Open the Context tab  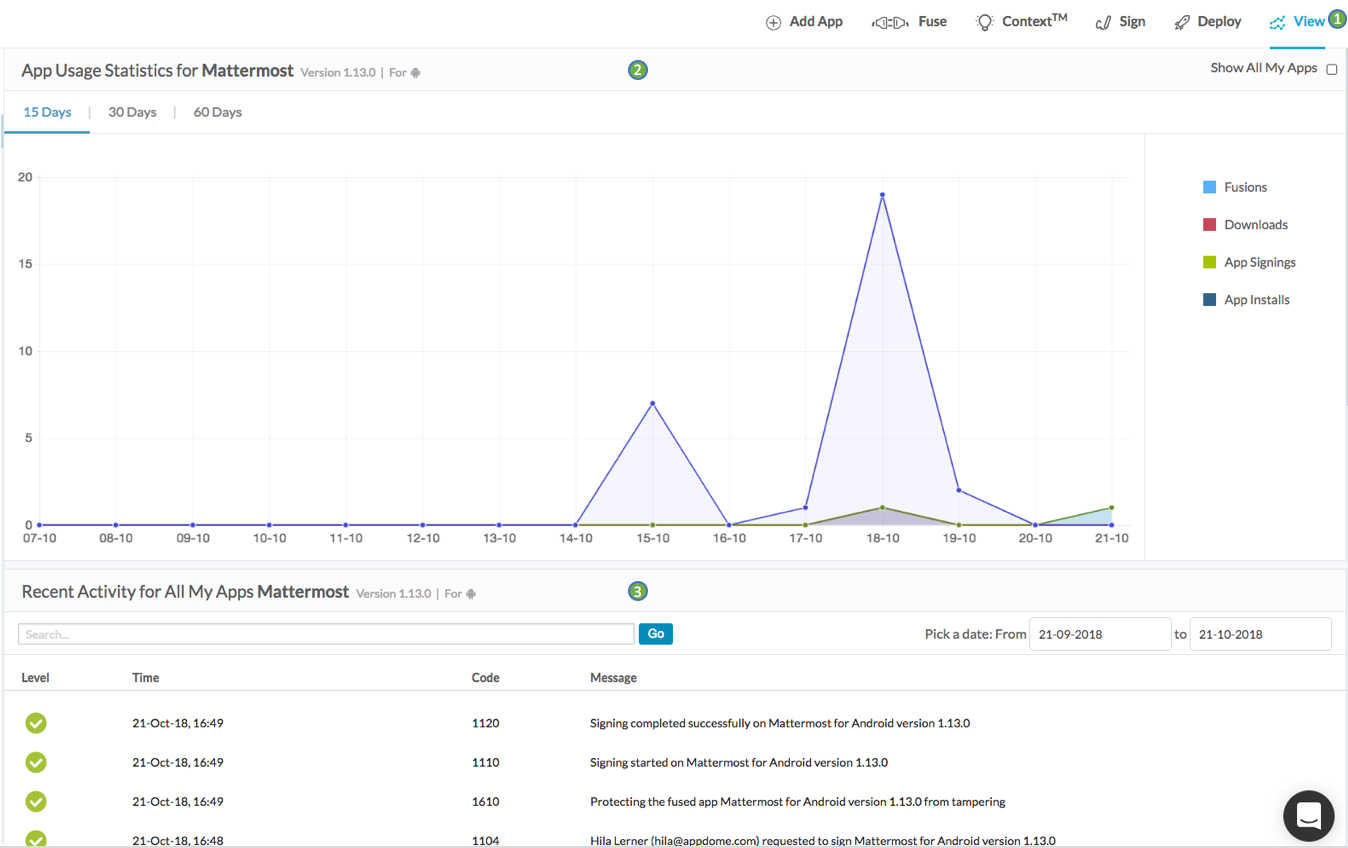click(x=1021, y=21)
